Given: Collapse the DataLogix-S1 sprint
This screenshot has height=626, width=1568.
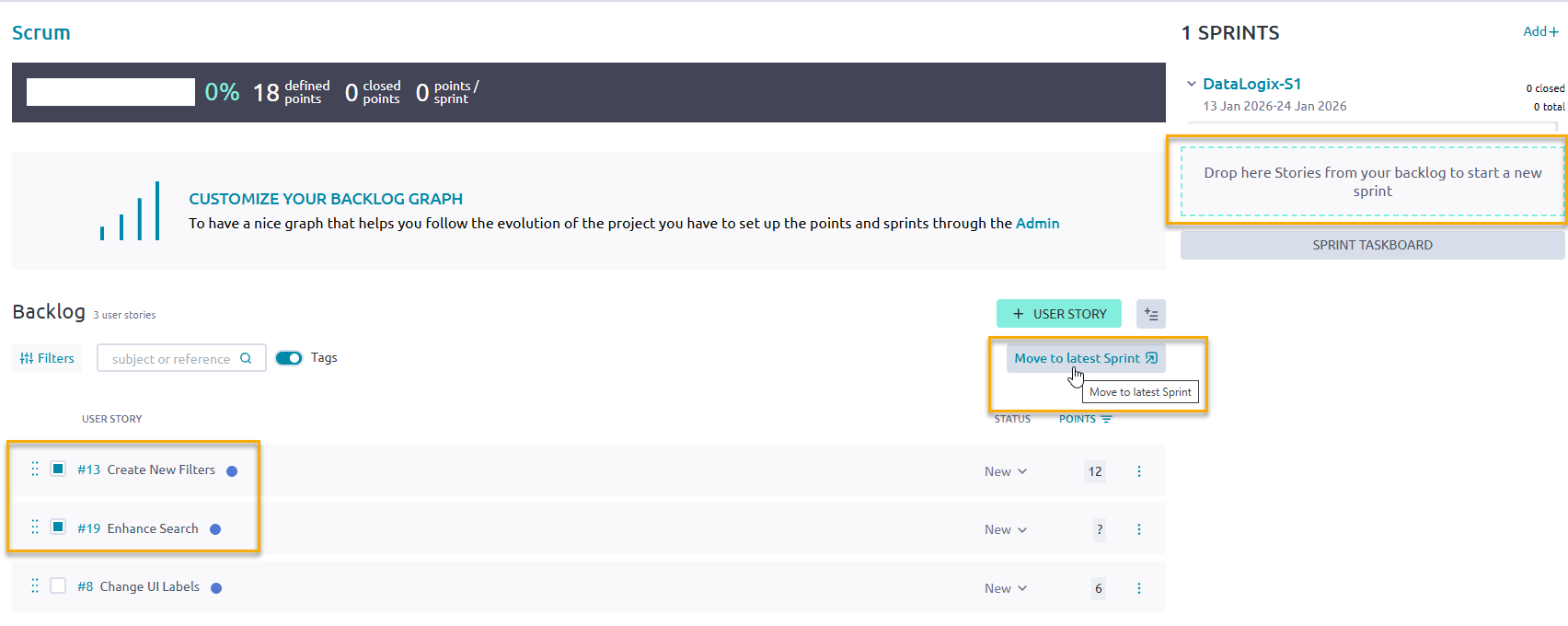Looking at the screenshot, I should 1192,84.
